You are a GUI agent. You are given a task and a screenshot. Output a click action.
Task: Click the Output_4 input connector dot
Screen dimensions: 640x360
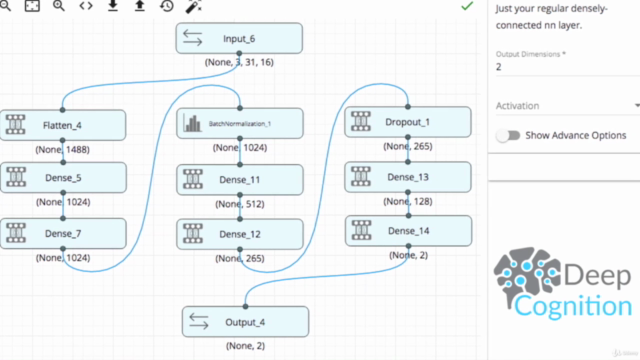(x=245, y=306)
